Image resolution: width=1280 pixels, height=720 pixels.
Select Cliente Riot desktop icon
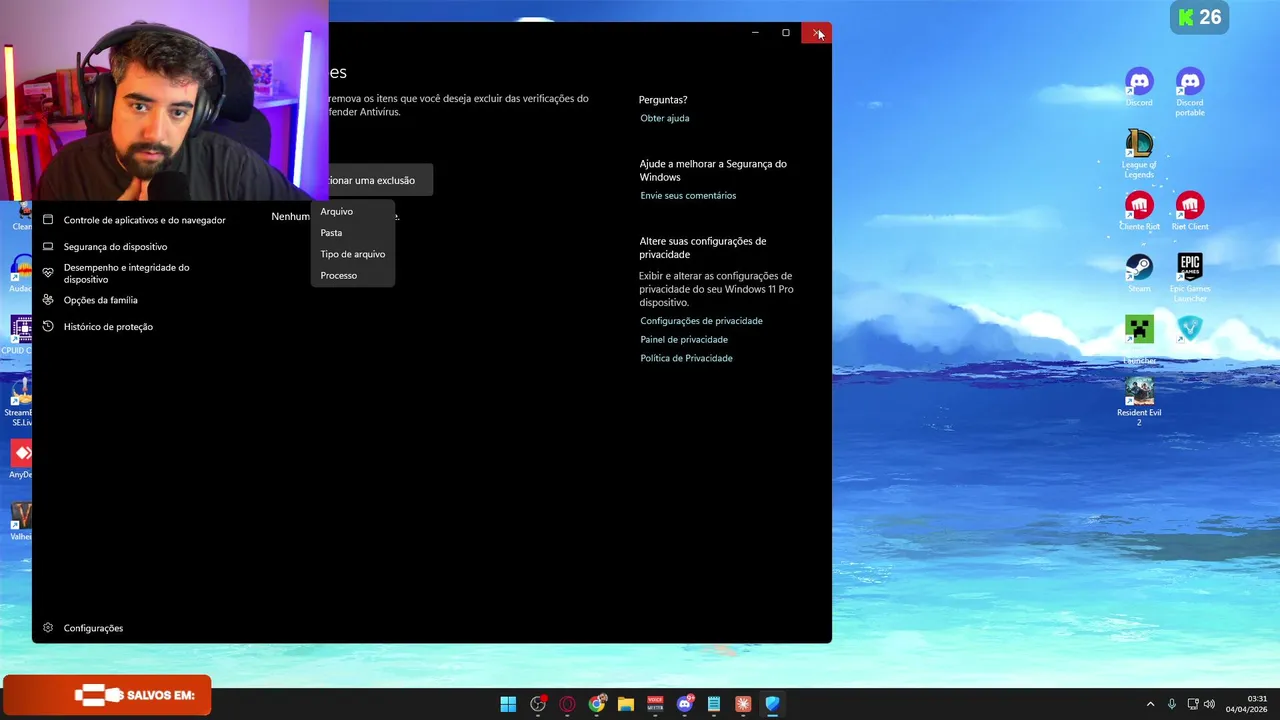point(1139,211)
